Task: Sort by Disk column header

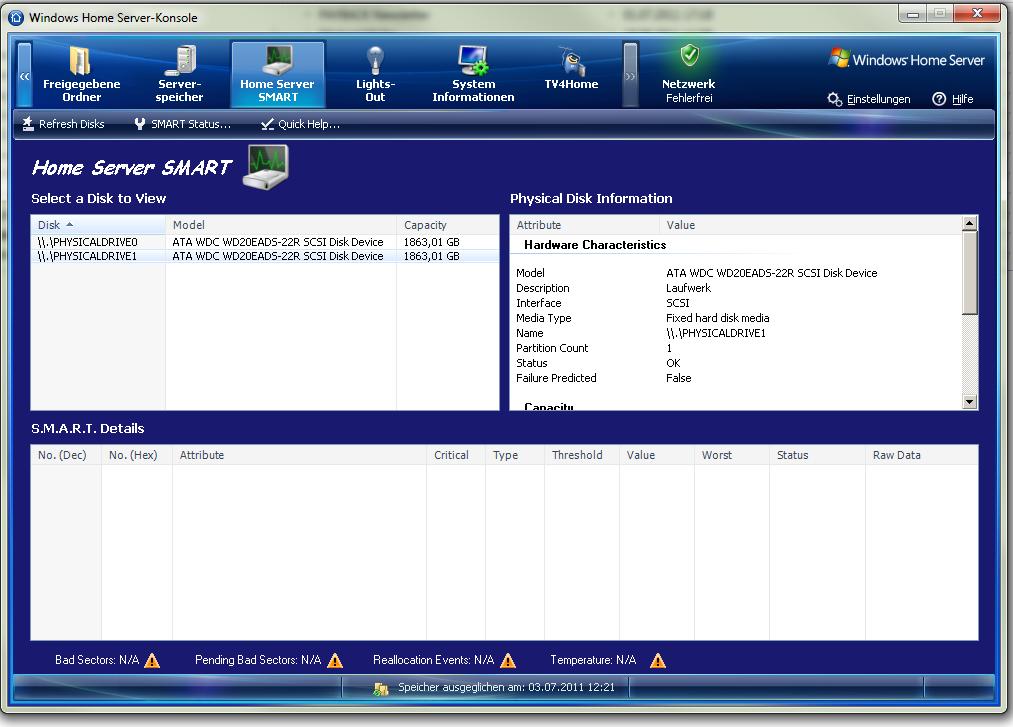Action: (x=98, y=225)
